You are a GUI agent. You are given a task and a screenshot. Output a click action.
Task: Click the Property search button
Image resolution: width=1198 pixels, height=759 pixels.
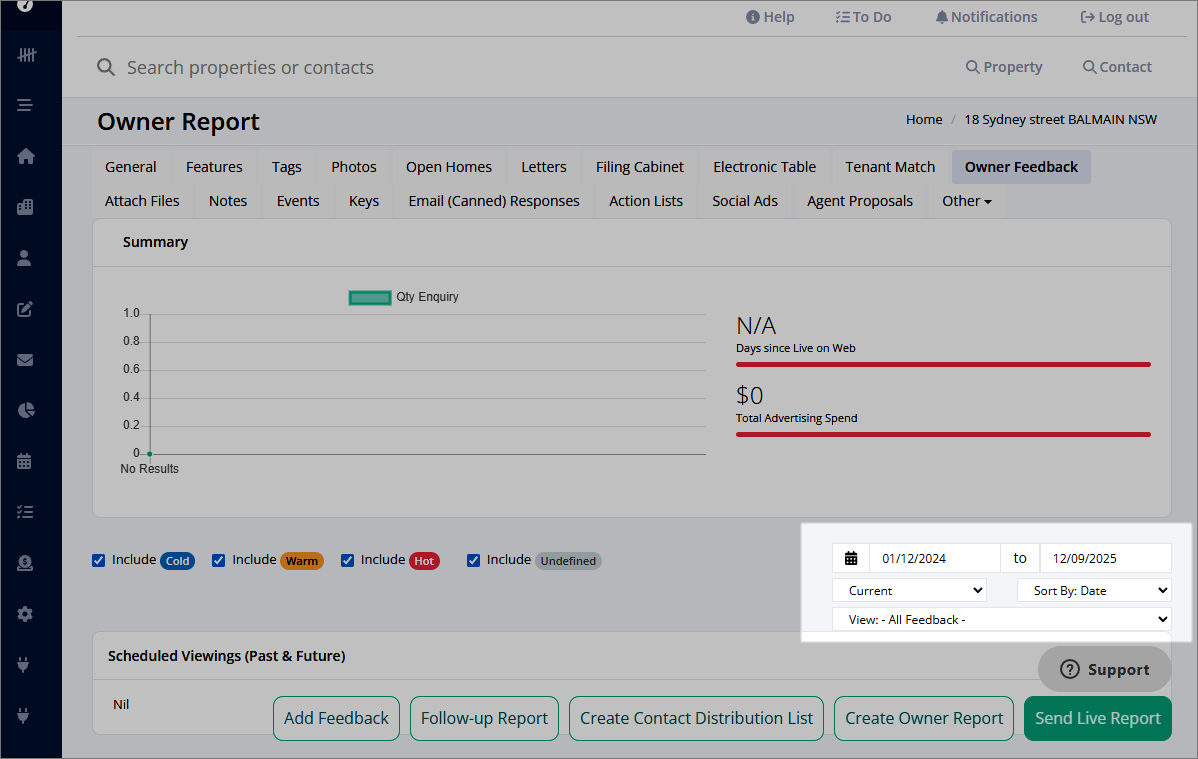pyautogui.click(x=1004, y=66)
